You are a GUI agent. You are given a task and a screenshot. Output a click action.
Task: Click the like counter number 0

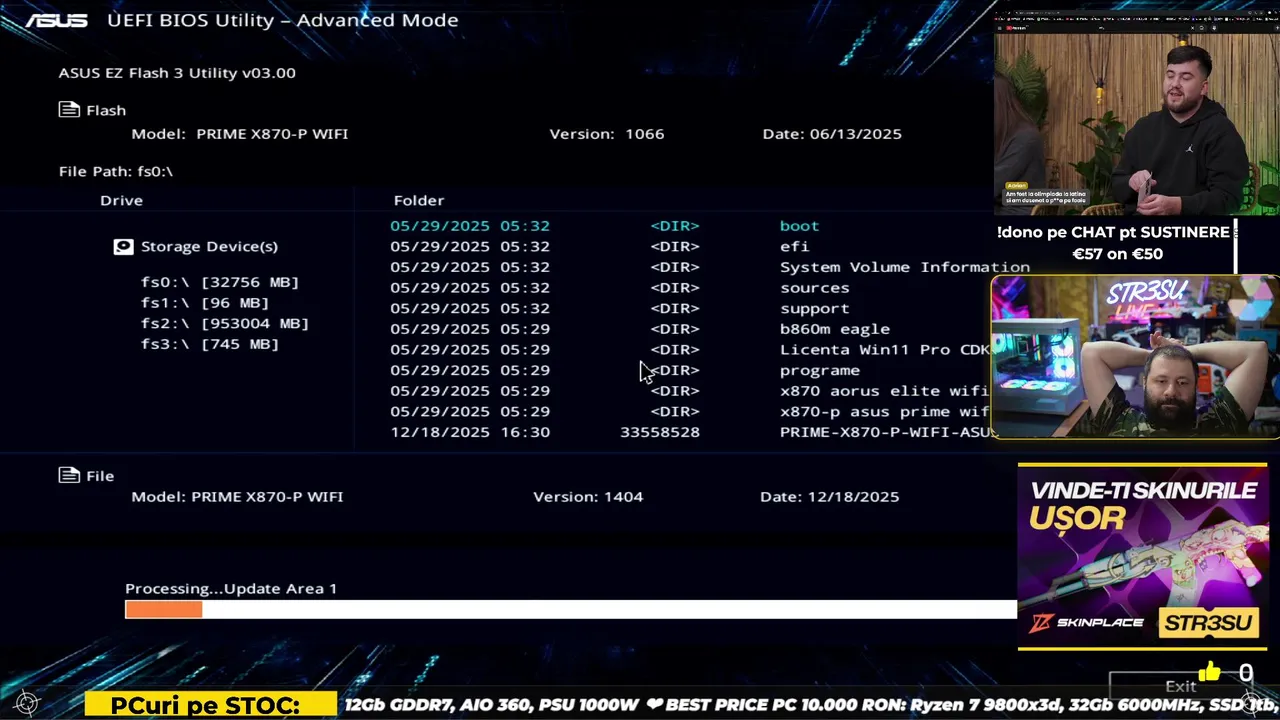1246,673
